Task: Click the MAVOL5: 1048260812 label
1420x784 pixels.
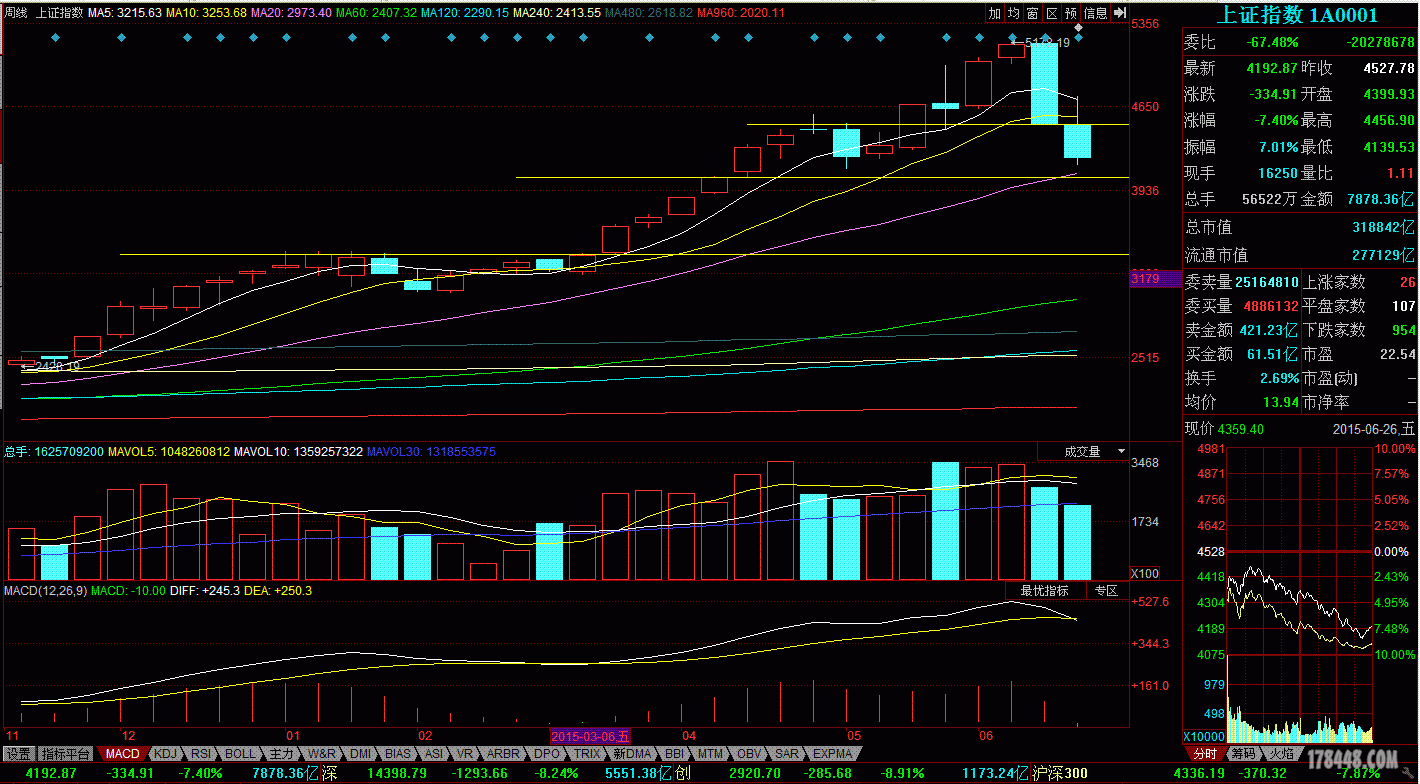Action: tap(167, 452)
